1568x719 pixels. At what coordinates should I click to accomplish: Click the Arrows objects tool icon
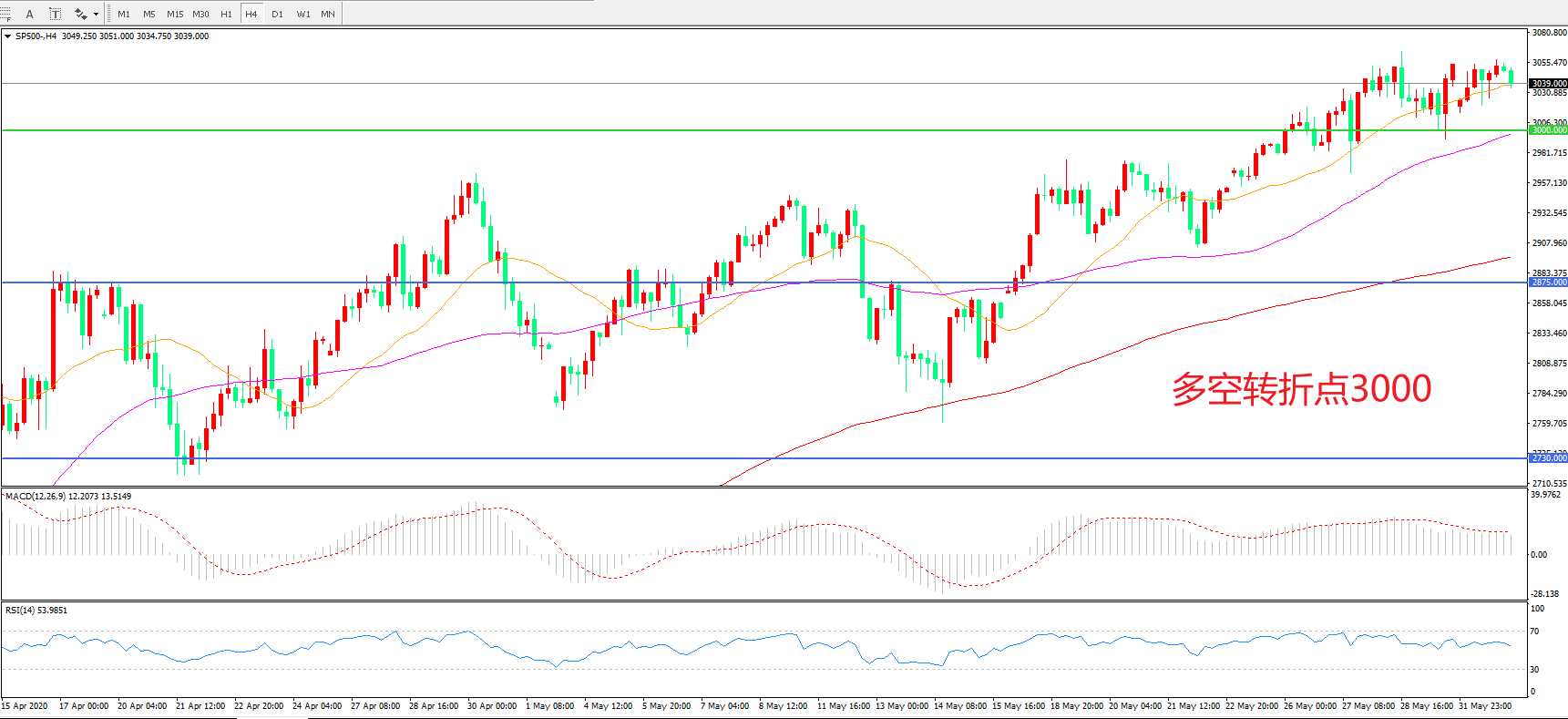[81, 14]
